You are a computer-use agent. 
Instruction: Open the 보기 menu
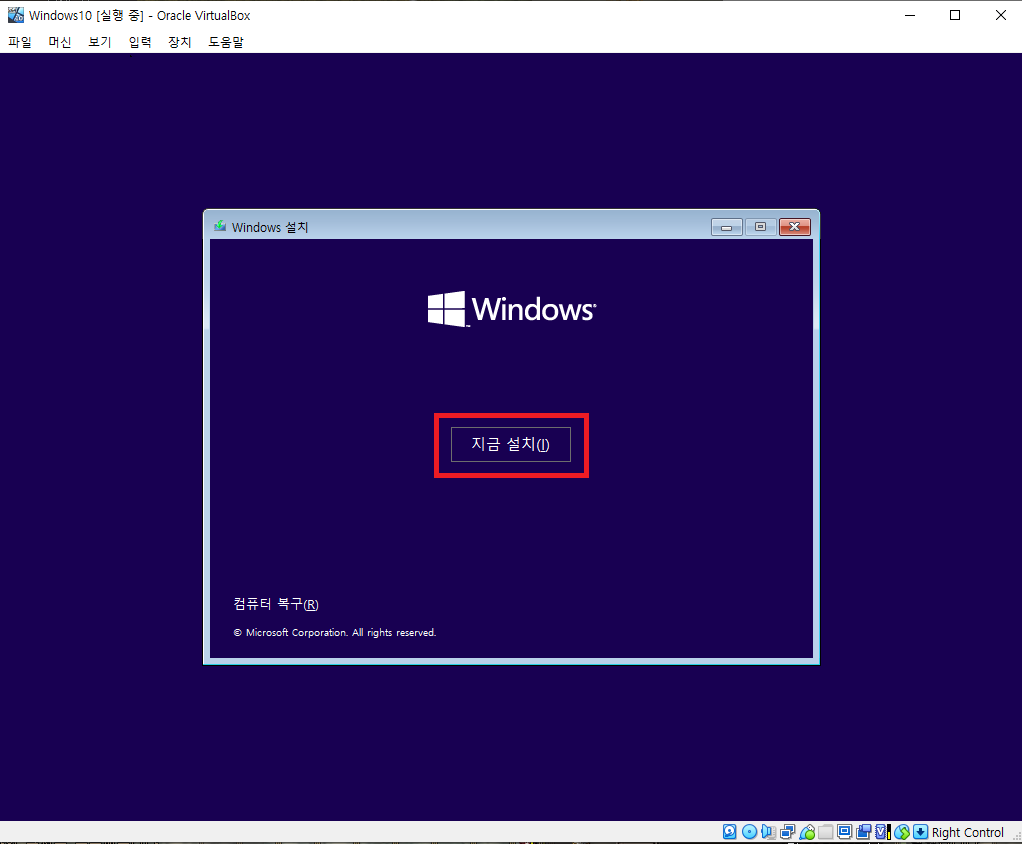point(100,42)
